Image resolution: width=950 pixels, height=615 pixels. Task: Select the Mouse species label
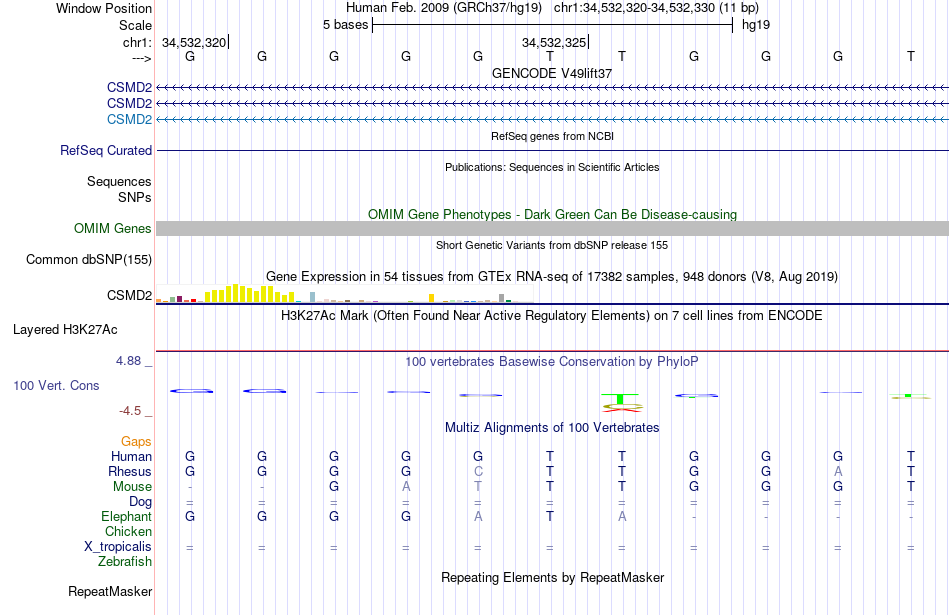point(133,487)
